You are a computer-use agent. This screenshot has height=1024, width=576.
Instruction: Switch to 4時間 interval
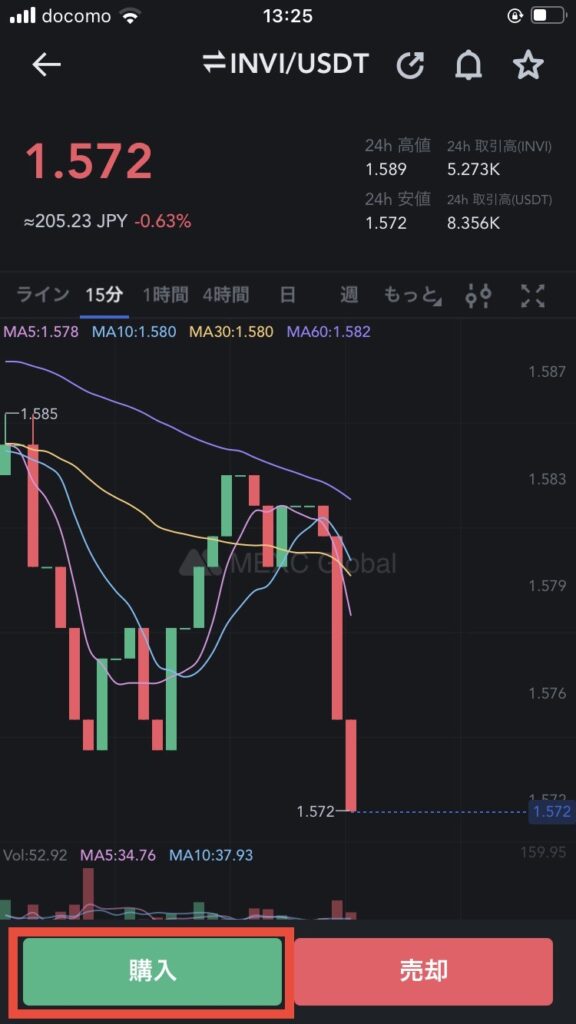pos(225,295)
